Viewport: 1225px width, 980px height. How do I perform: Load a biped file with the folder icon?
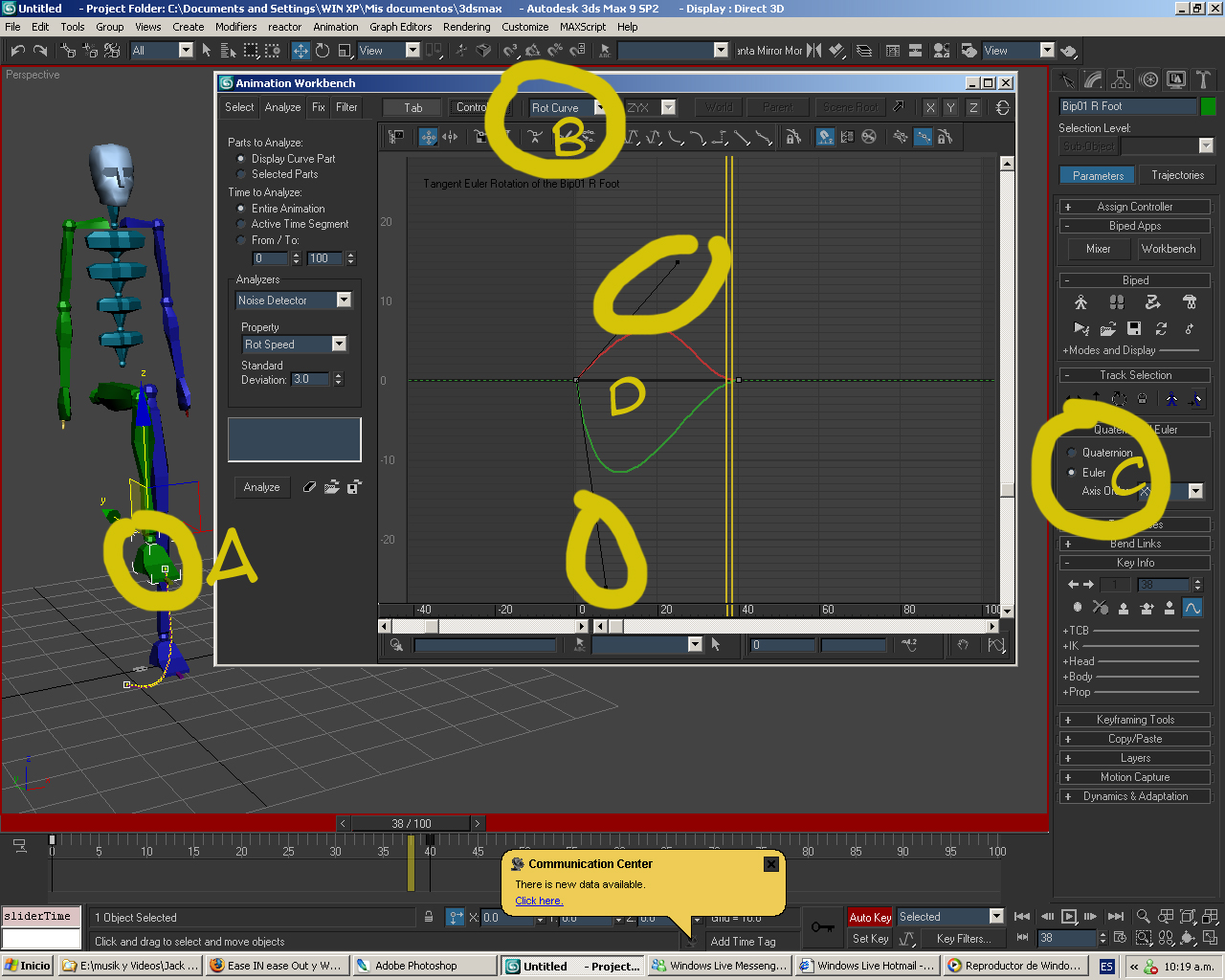[1108, 329]
